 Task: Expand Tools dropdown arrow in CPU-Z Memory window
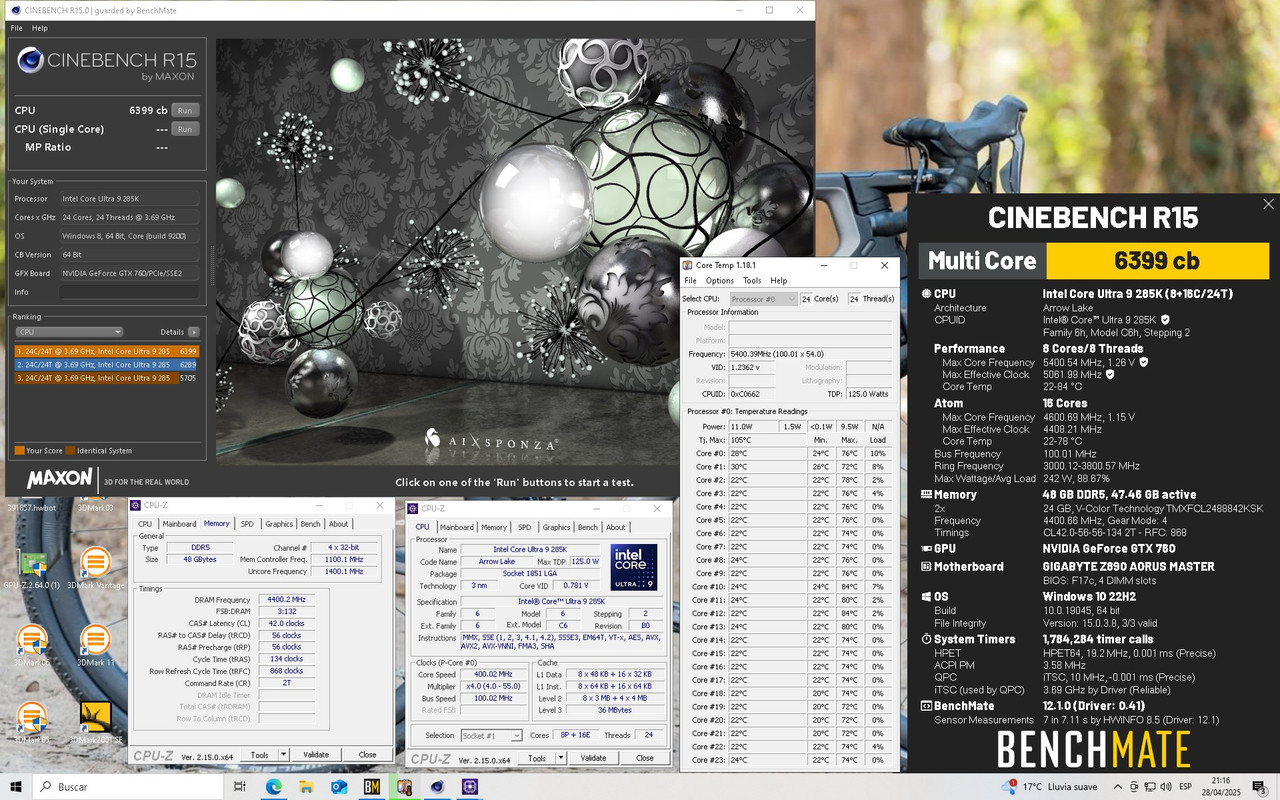[x=283, y=755]
